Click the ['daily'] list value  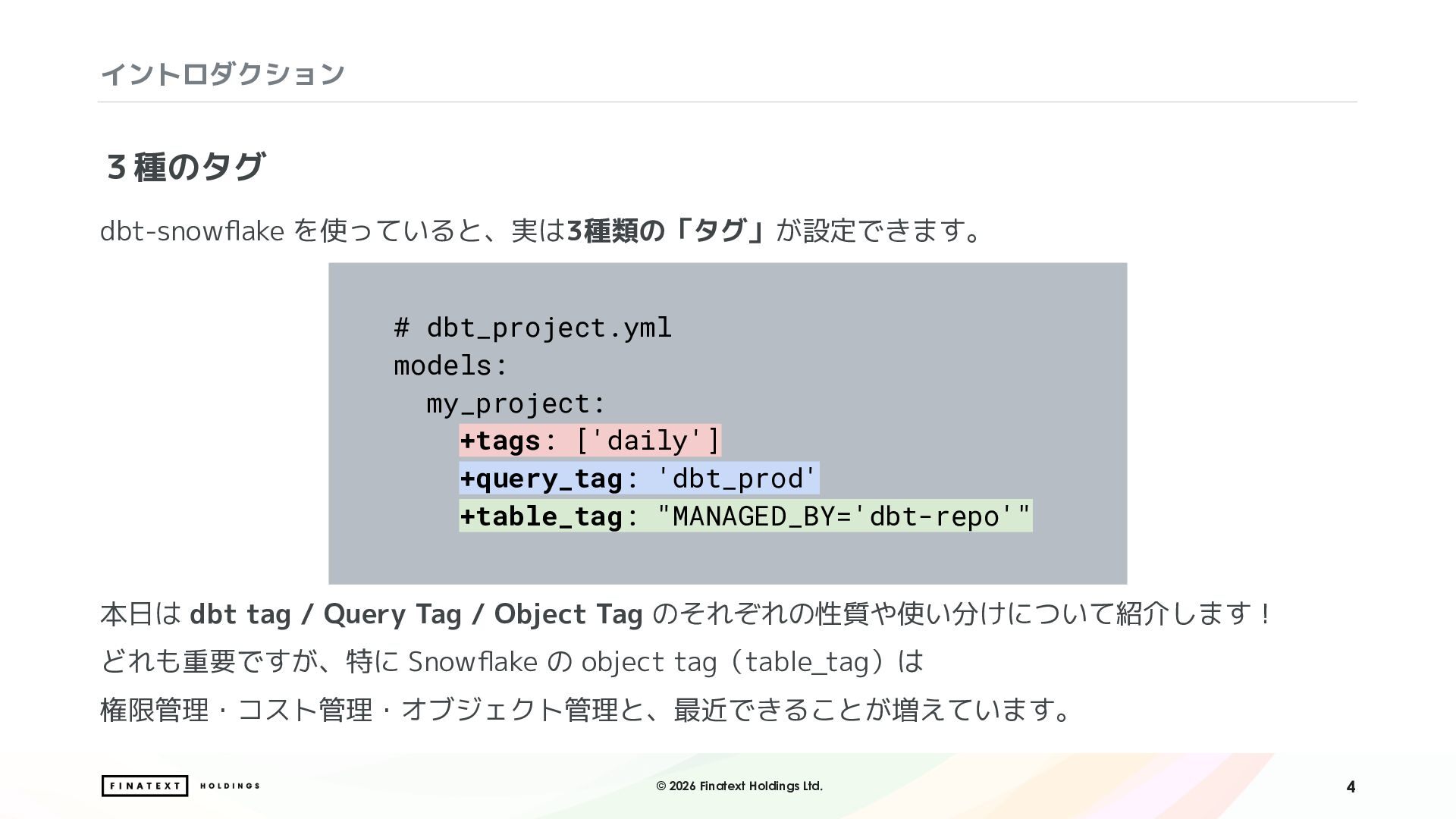click(648, 441)
